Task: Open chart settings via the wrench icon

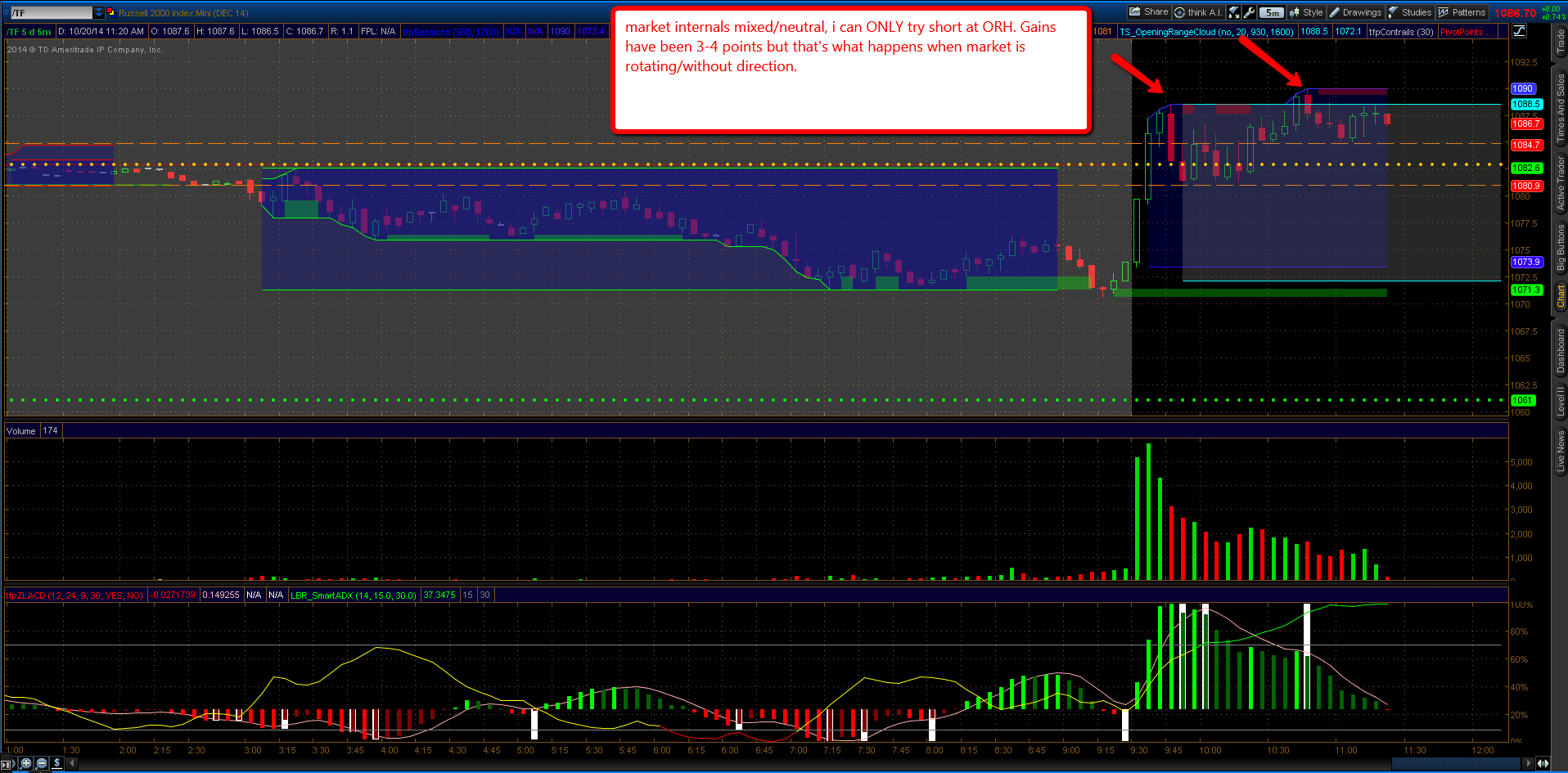Action: tap(1250, 12)
